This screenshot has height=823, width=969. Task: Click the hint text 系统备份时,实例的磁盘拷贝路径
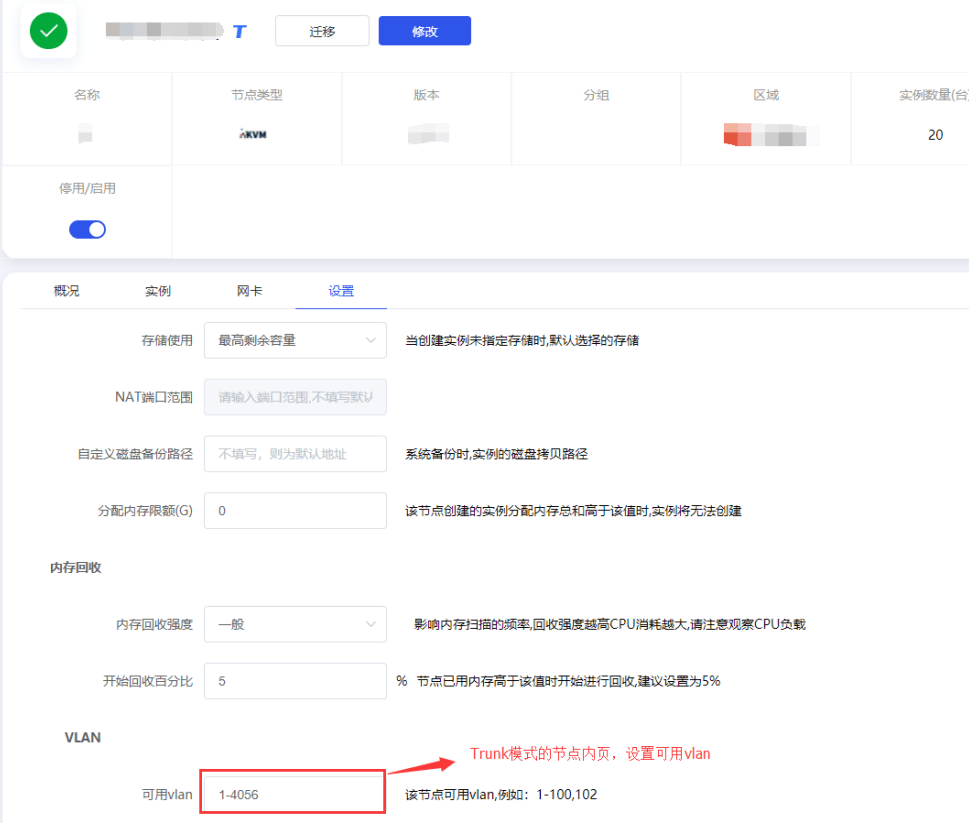(496, 454)
